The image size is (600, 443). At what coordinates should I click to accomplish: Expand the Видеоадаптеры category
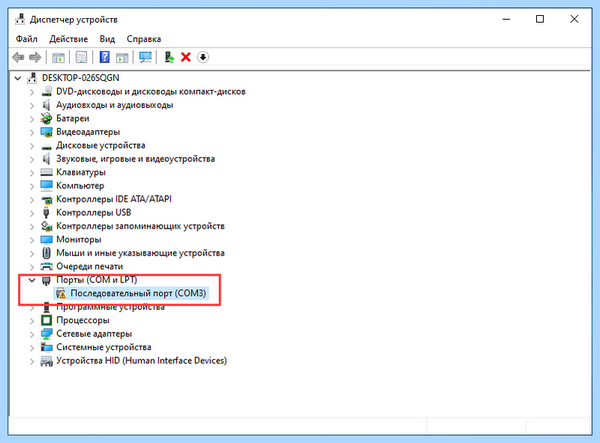tap(32, 132)
